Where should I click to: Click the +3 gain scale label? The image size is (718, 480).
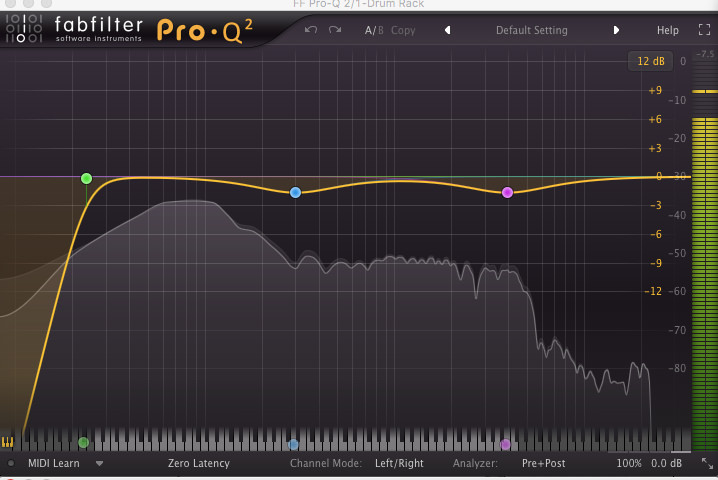point(655,148)
